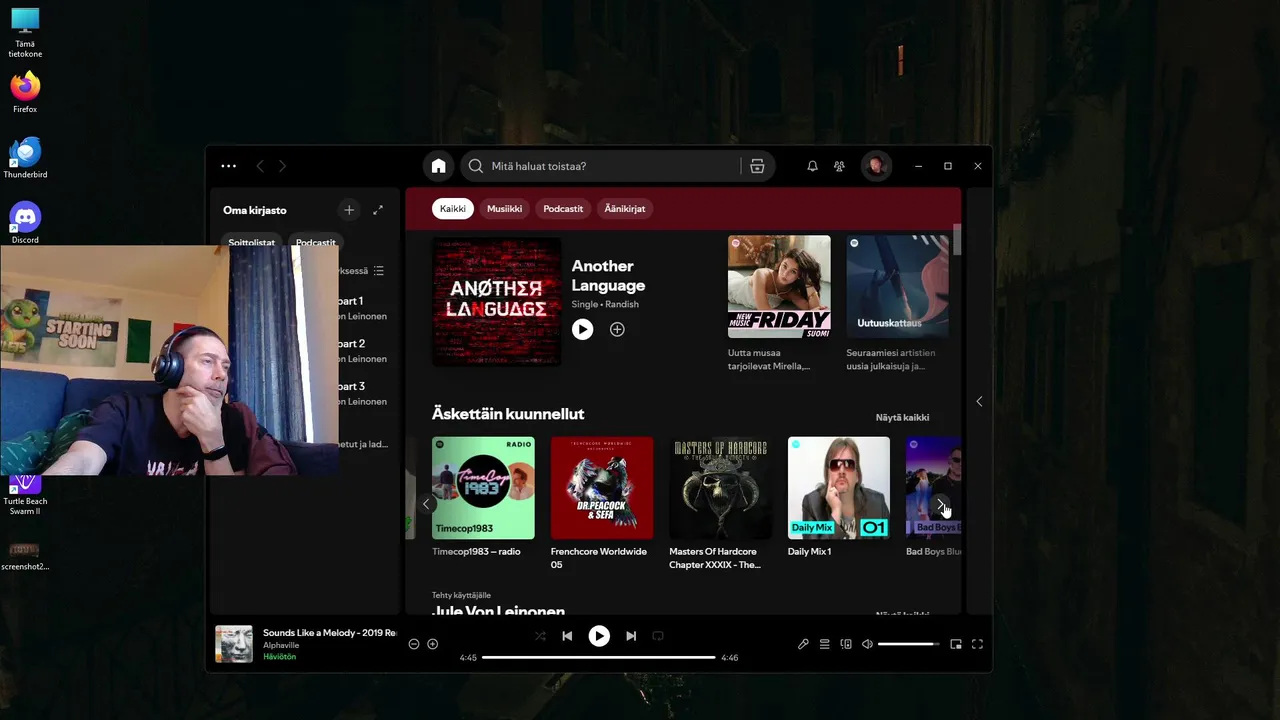Open the Firefox desktop shortcut
The height and width of the screenshot is (720, 1280).
[x=25, y=92]
